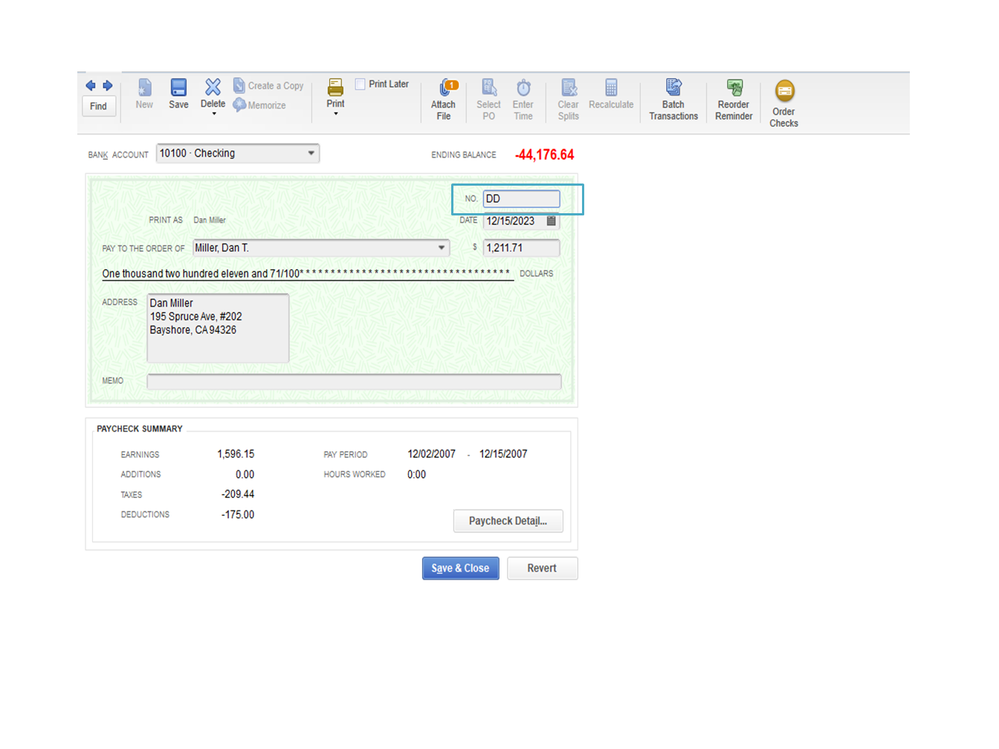Create a New check

[145, 94]
